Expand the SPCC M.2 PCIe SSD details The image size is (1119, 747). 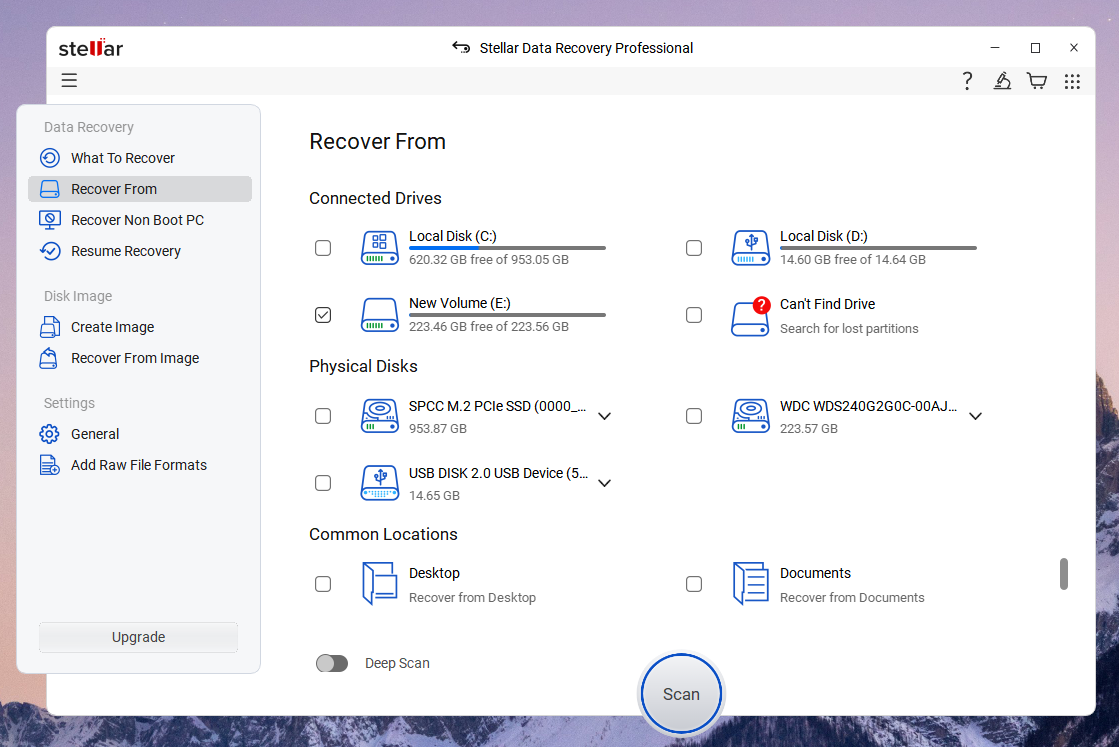604,415
